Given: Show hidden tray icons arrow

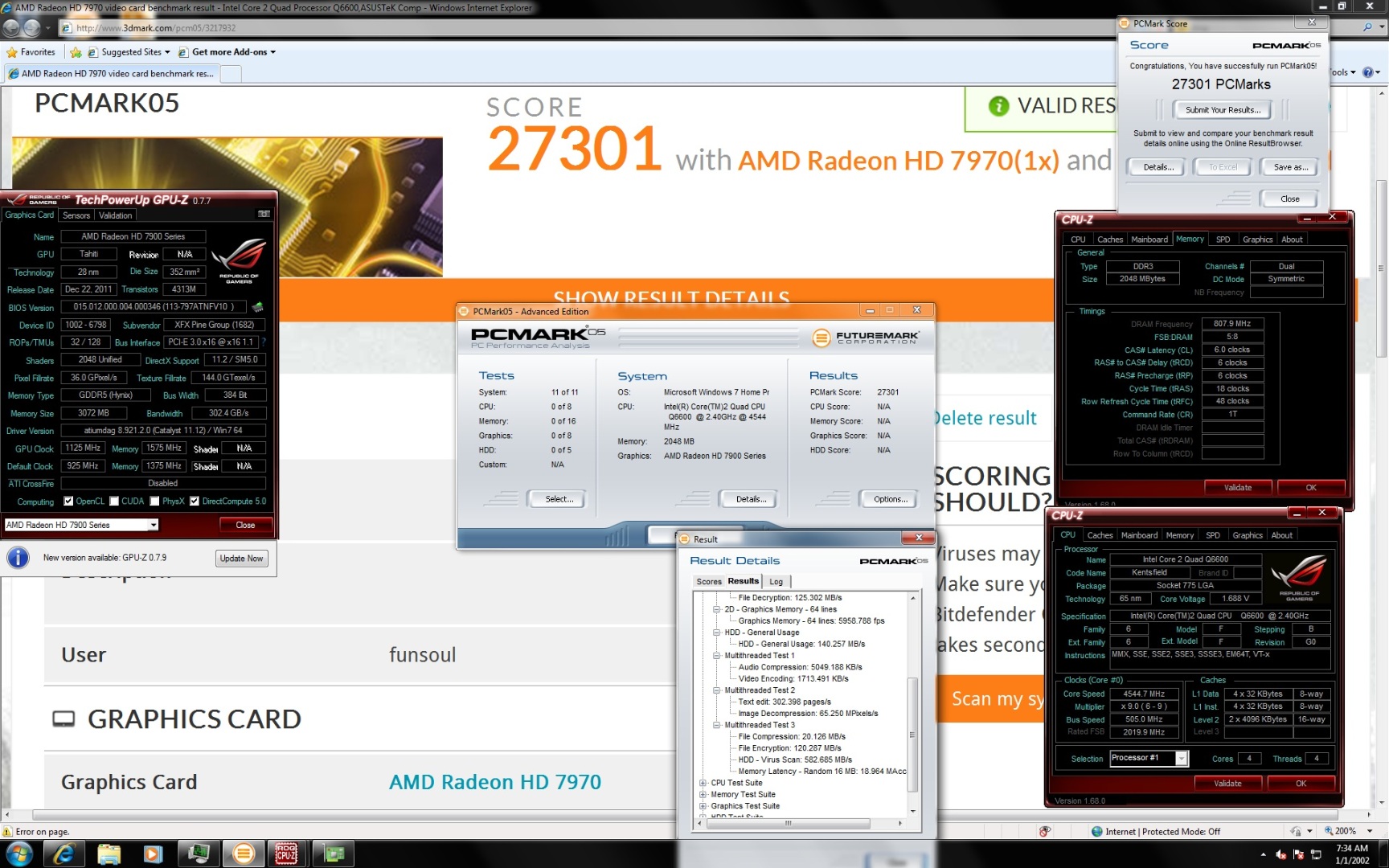Looking at the screenshot, I should (1263, 854).
